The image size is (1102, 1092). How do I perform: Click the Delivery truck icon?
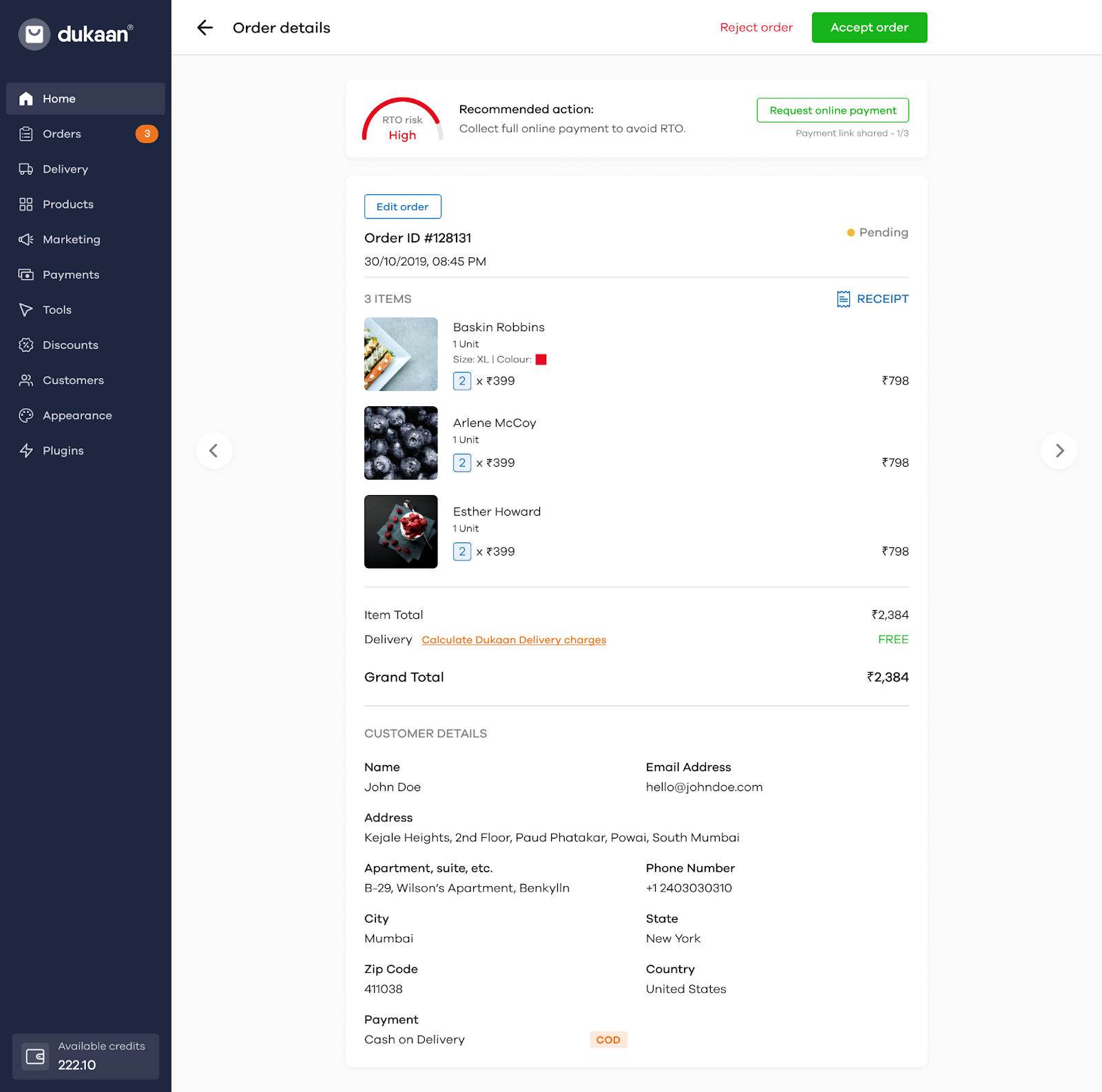pos(26,169)
